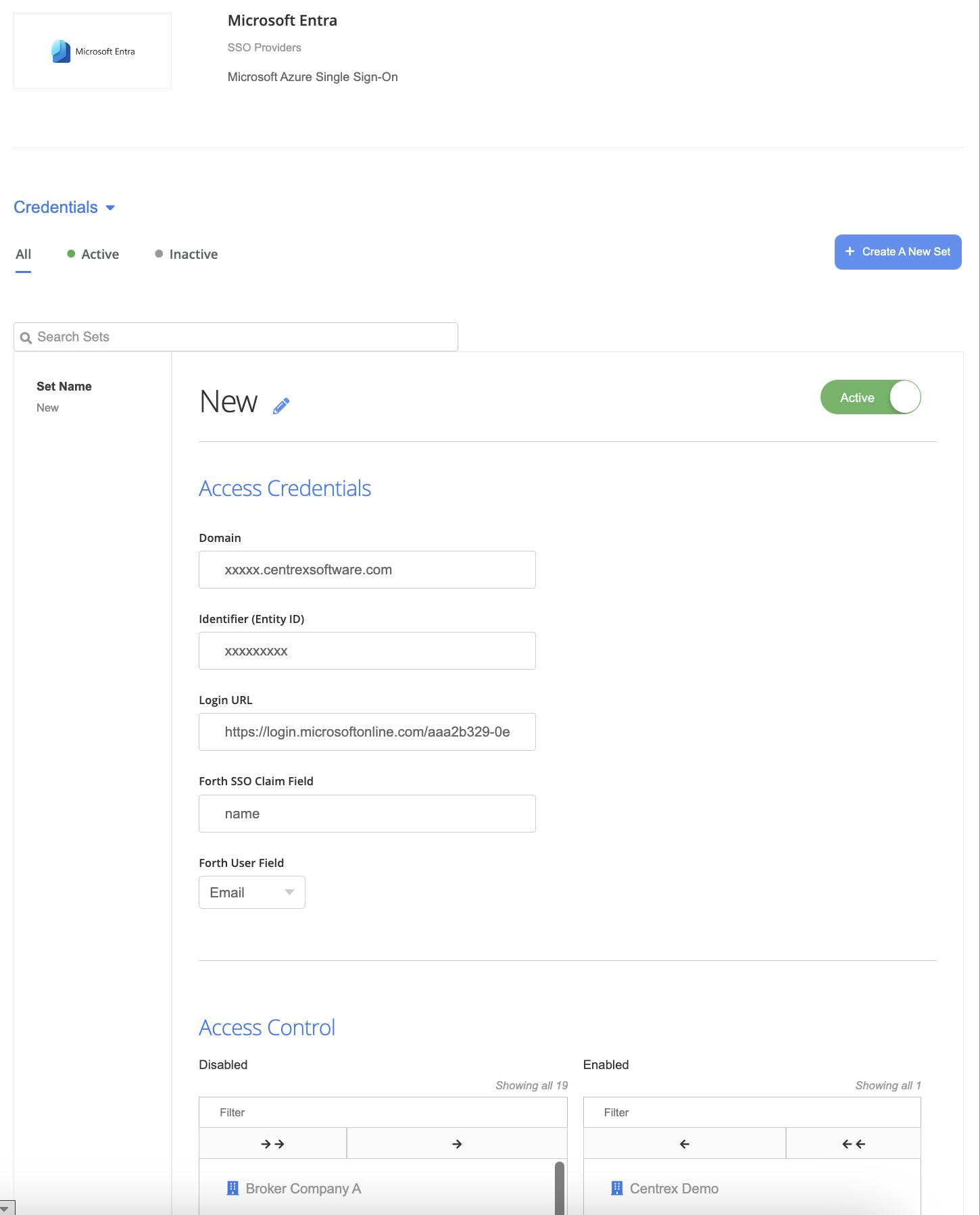
Task: Expand the Credentials dropdown heading
Action: click(64, 207)
